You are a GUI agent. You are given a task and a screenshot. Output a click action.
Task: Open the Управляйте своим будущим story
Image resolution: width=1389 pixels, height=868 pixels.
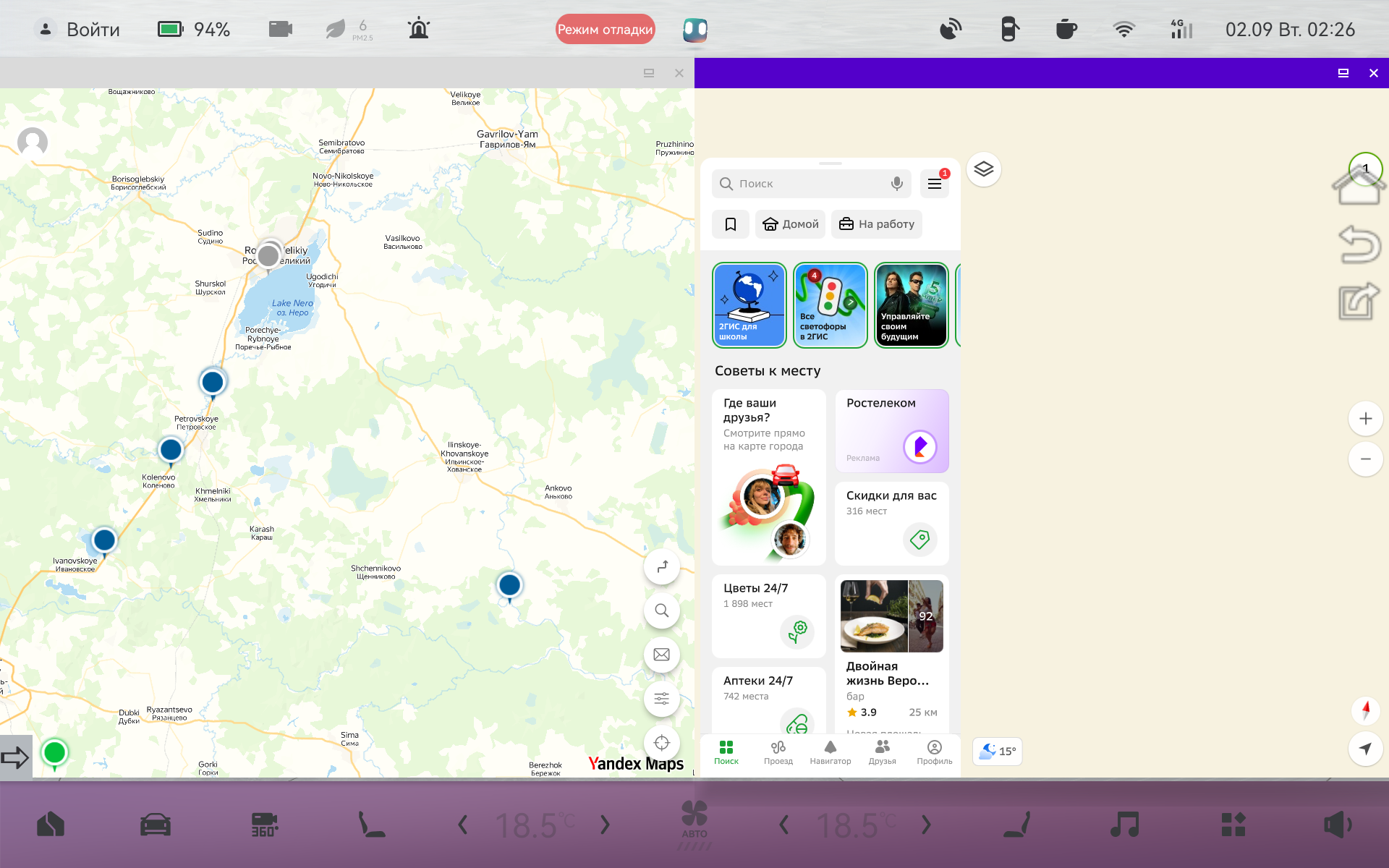pos(912,305)
